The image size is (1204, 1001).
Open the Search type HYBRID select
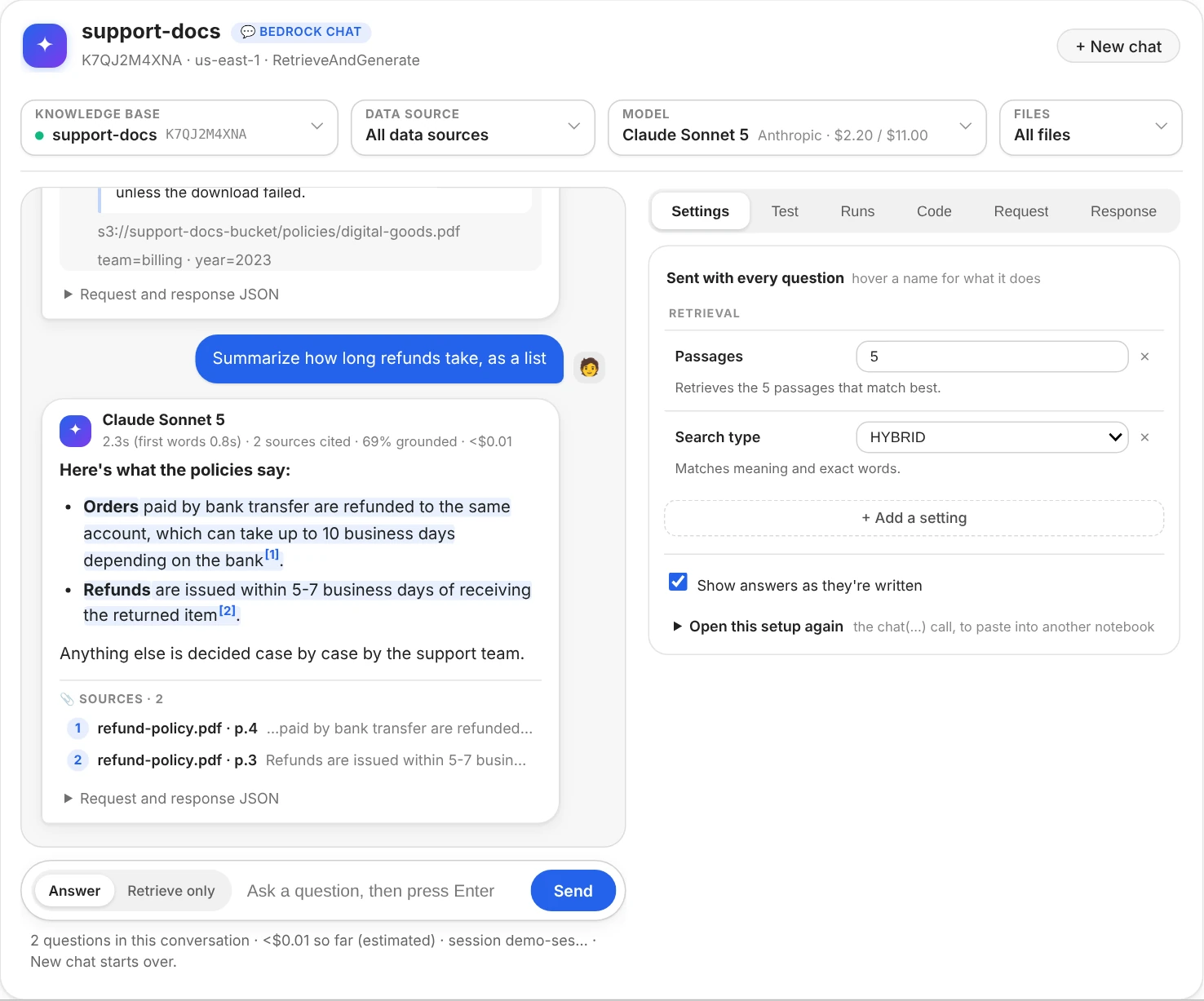click(992, 437)
